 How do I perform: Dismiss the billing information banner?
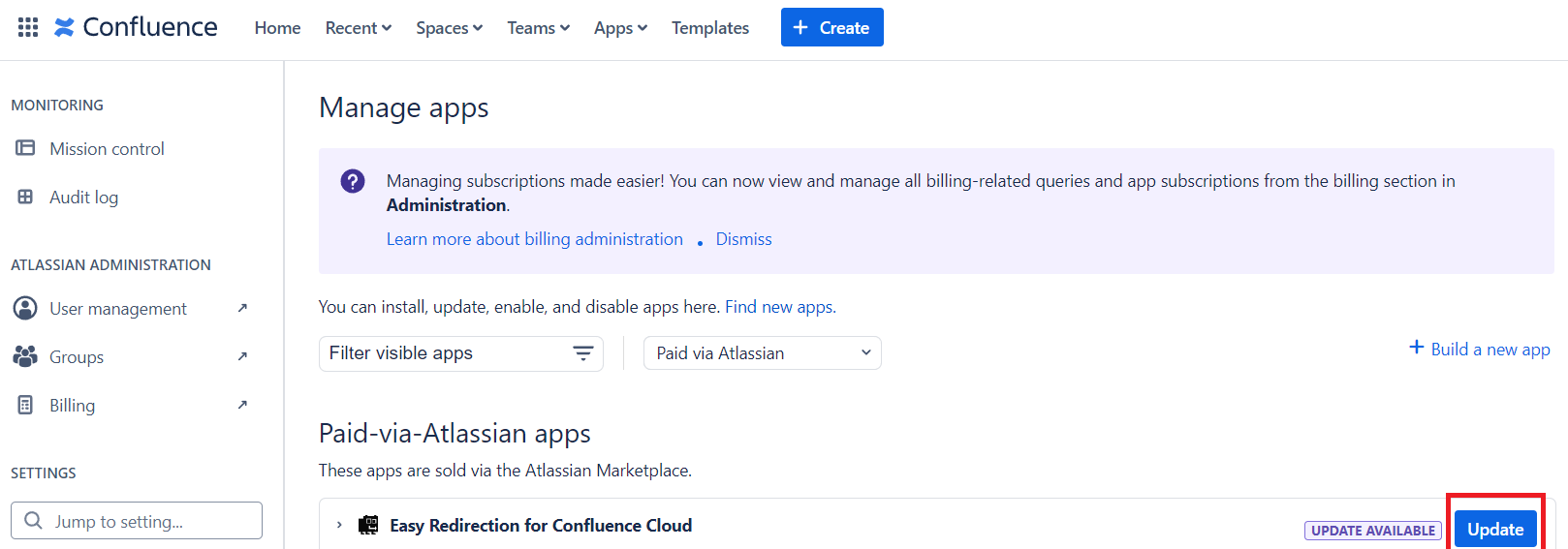(x=743, y=239)
